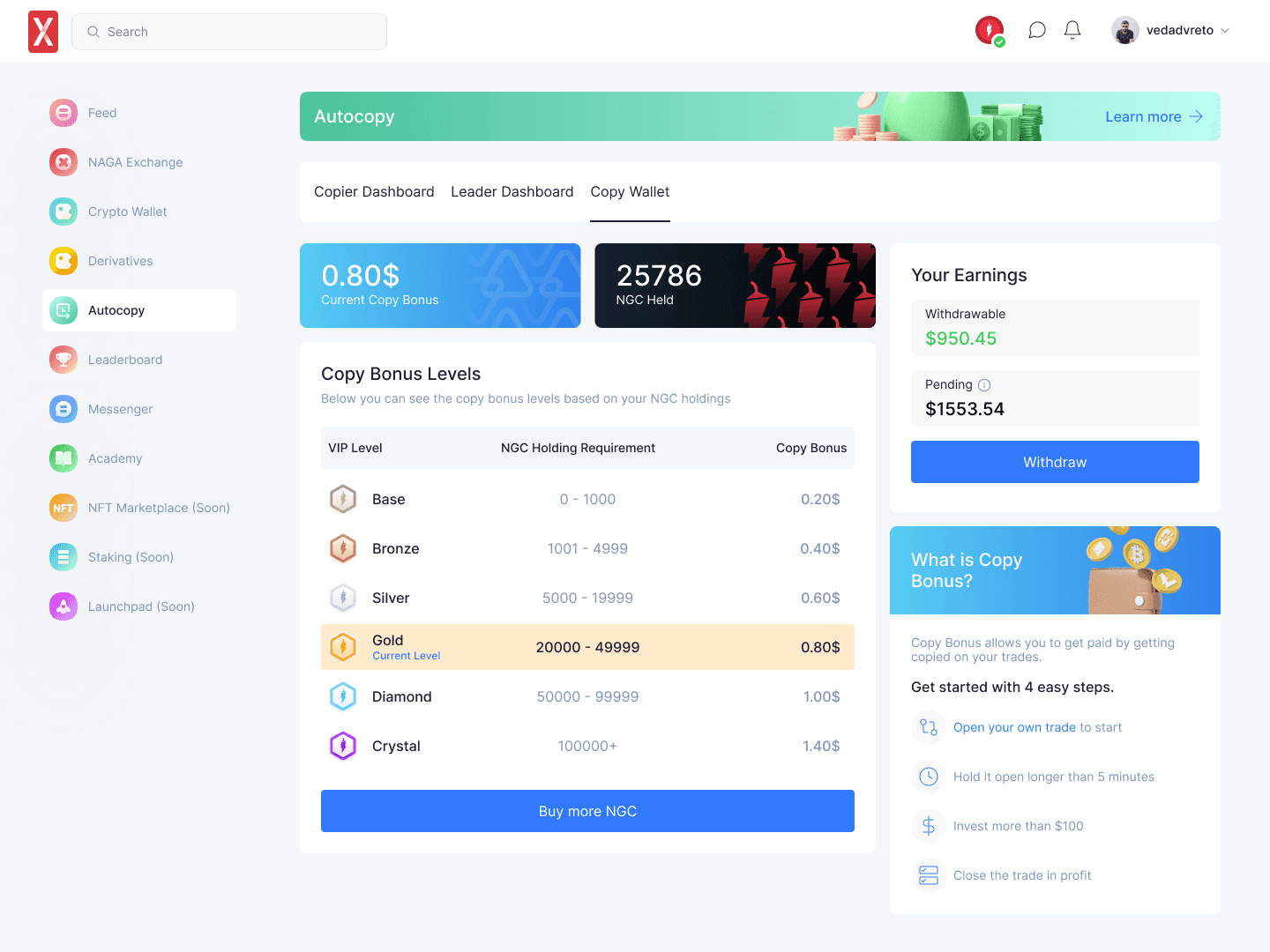Open the notifications bell
Screen dimensions: 1270x952
click(1072, 31)
